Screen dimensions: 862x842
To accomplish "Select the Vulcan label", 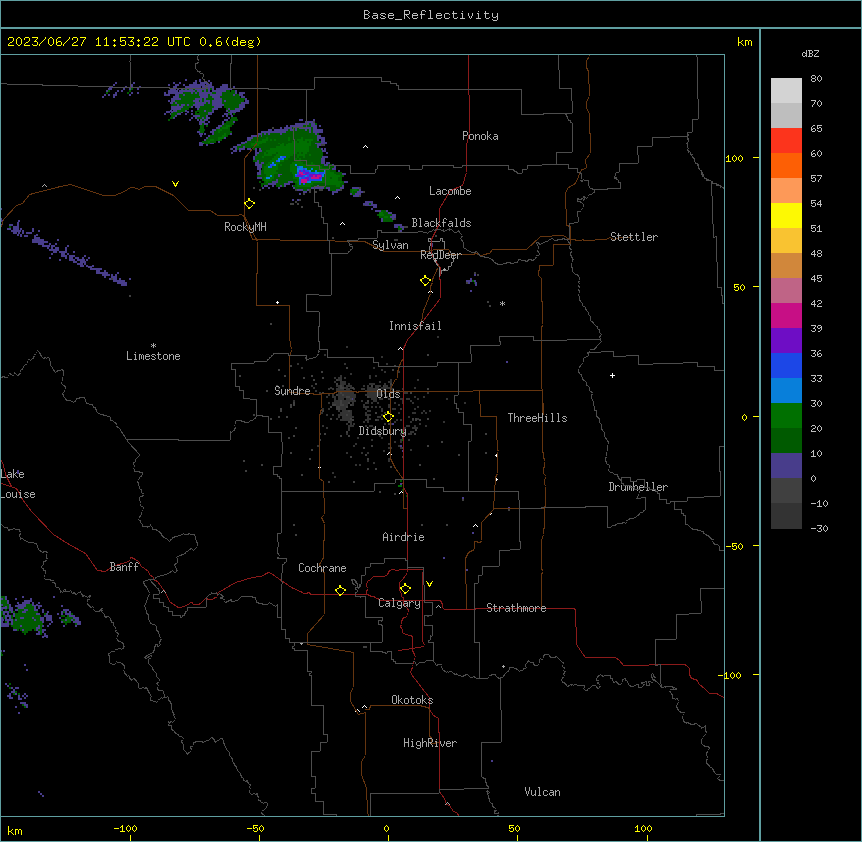I will click(542, 792).
